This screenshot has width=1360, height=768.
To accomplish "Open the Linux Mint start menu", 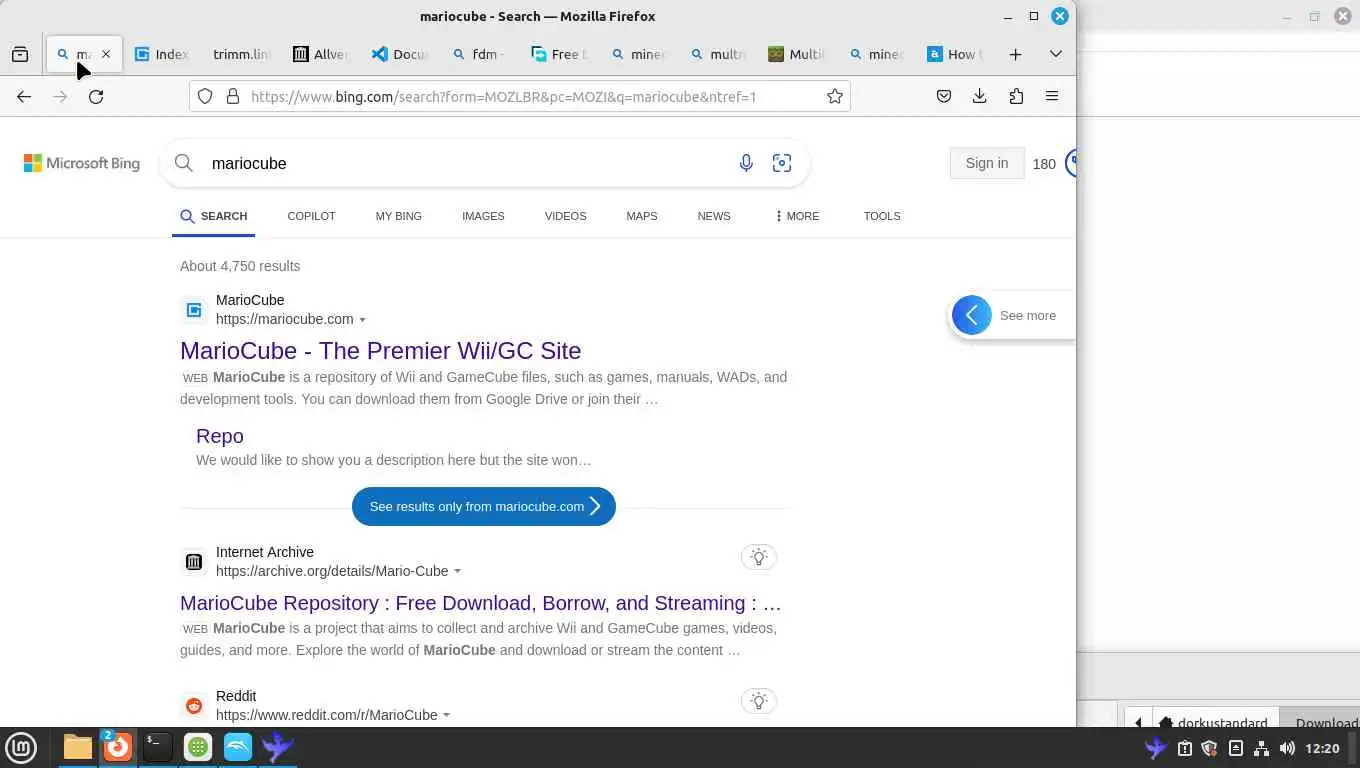I will click(21, 747).
